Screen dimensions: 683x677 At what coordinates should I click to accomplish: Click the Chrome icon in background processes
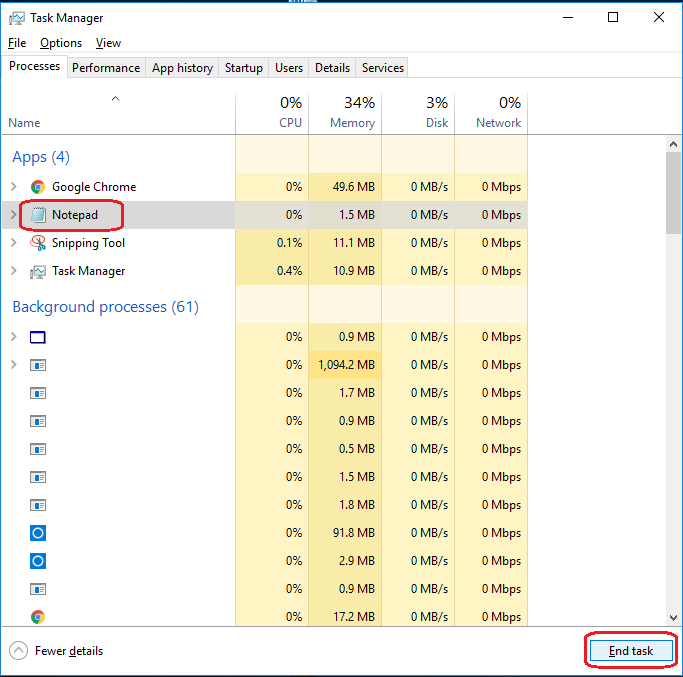38,617
